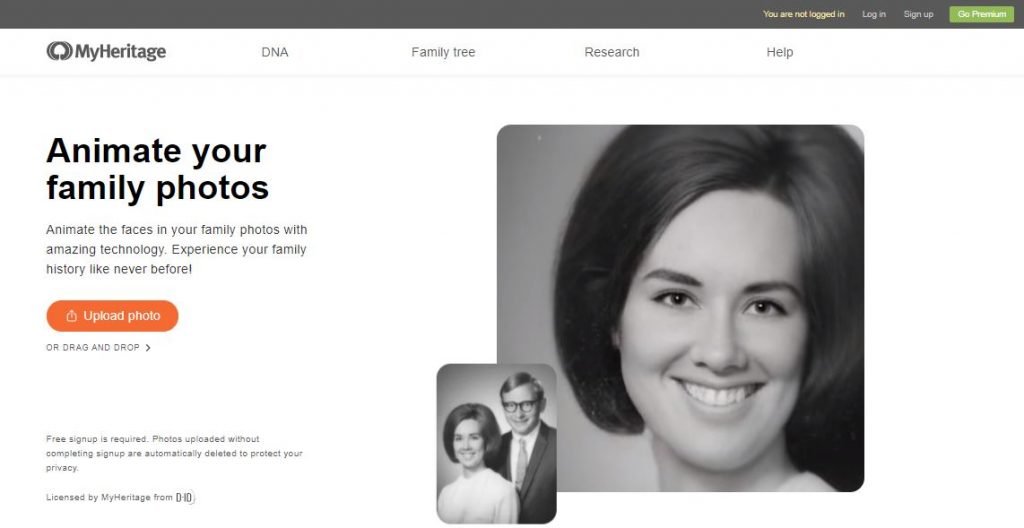The width and height of the screenshot is (1024, 528).
Task: Click the Log in link
Action: click(874, 14)
